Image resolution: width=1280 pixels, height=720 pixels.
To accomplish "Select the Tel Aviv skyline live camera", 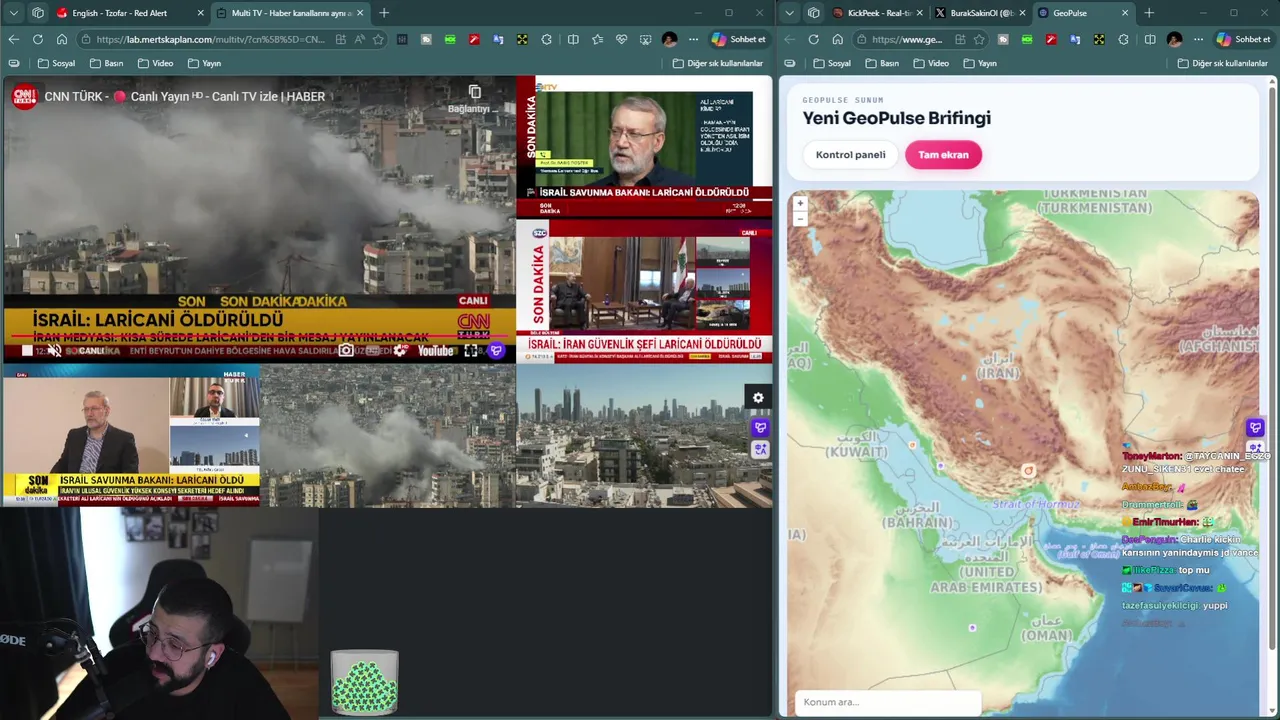I will point(644,436).
